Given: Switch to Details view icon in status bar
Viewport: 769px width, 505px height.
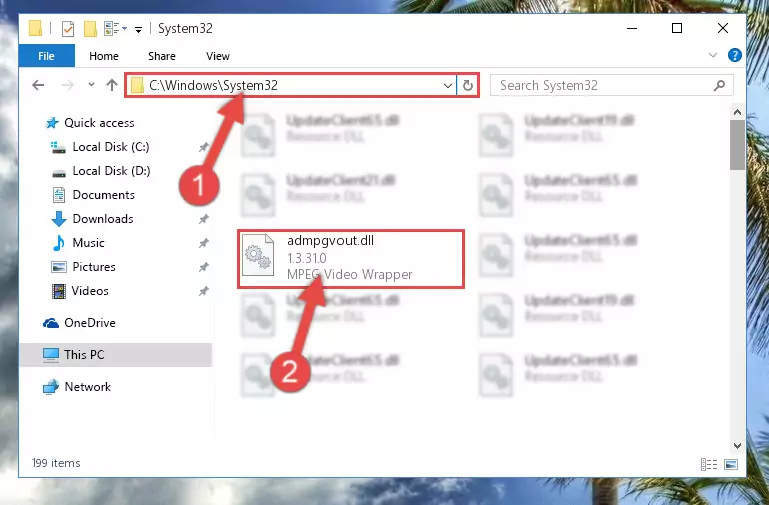Looking at the screenshot, I should coord(709,464).
